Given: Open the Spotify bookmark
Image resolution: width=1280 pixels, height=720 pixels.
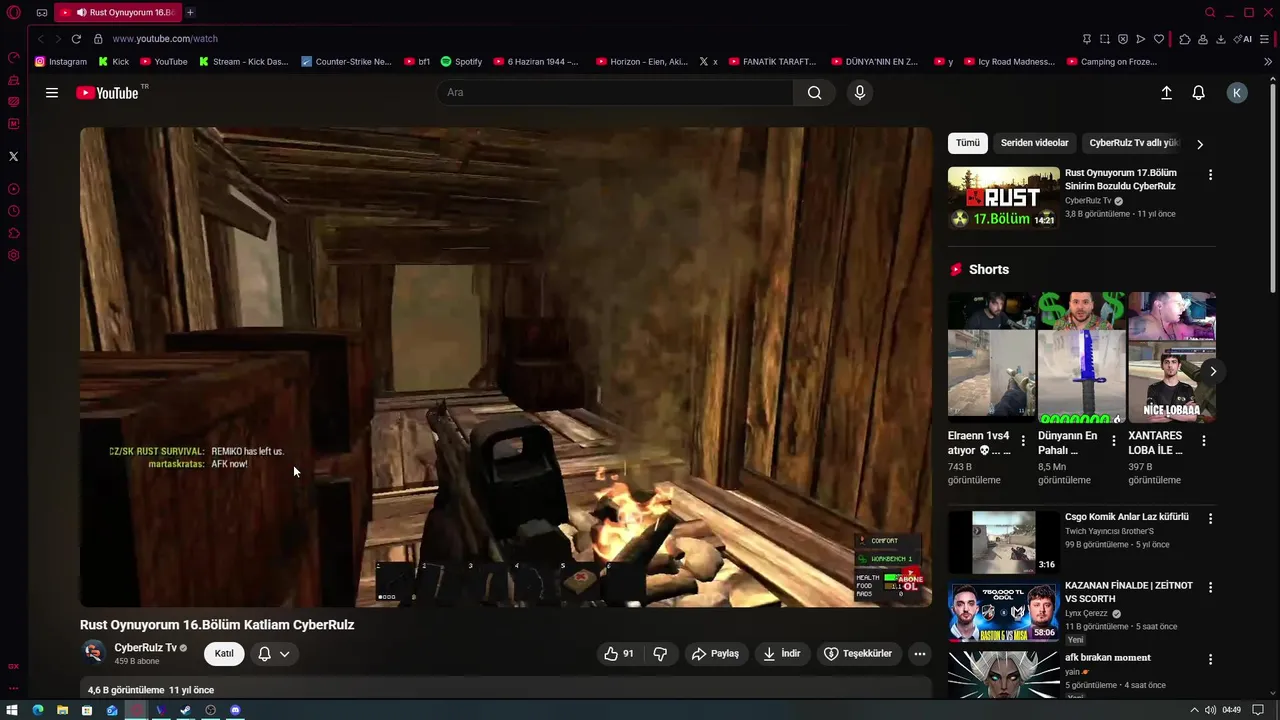Looking at the screenshot, I should tap(461, 62).
